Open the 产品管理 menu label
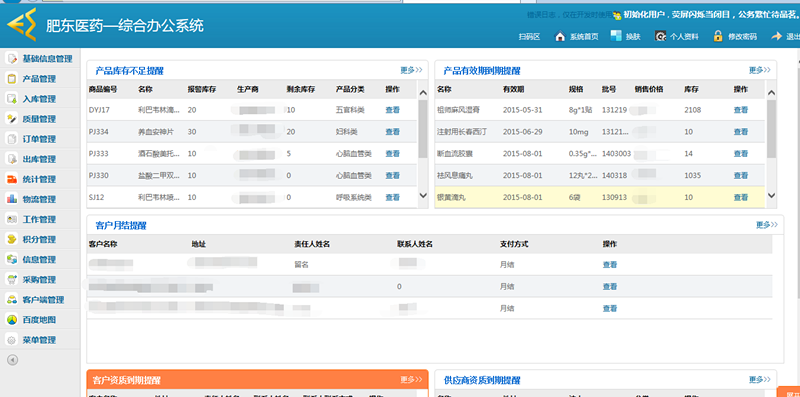The image size is (800, 397). click(x=39, y=79)
